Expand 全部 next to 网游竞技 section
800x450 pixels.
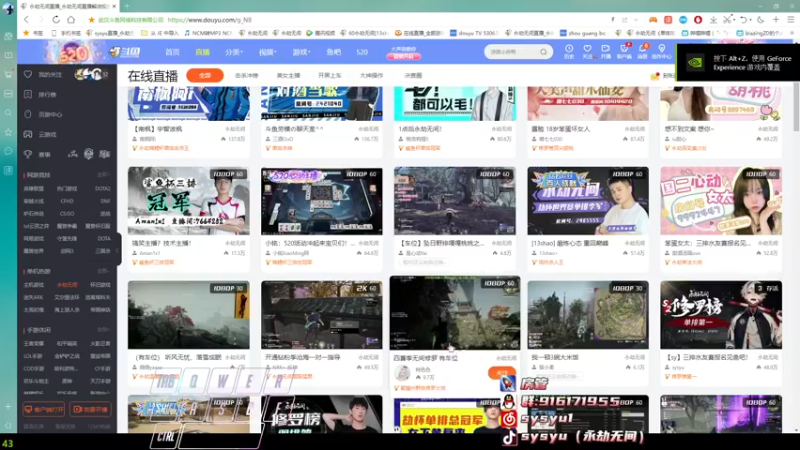point(104,175)
